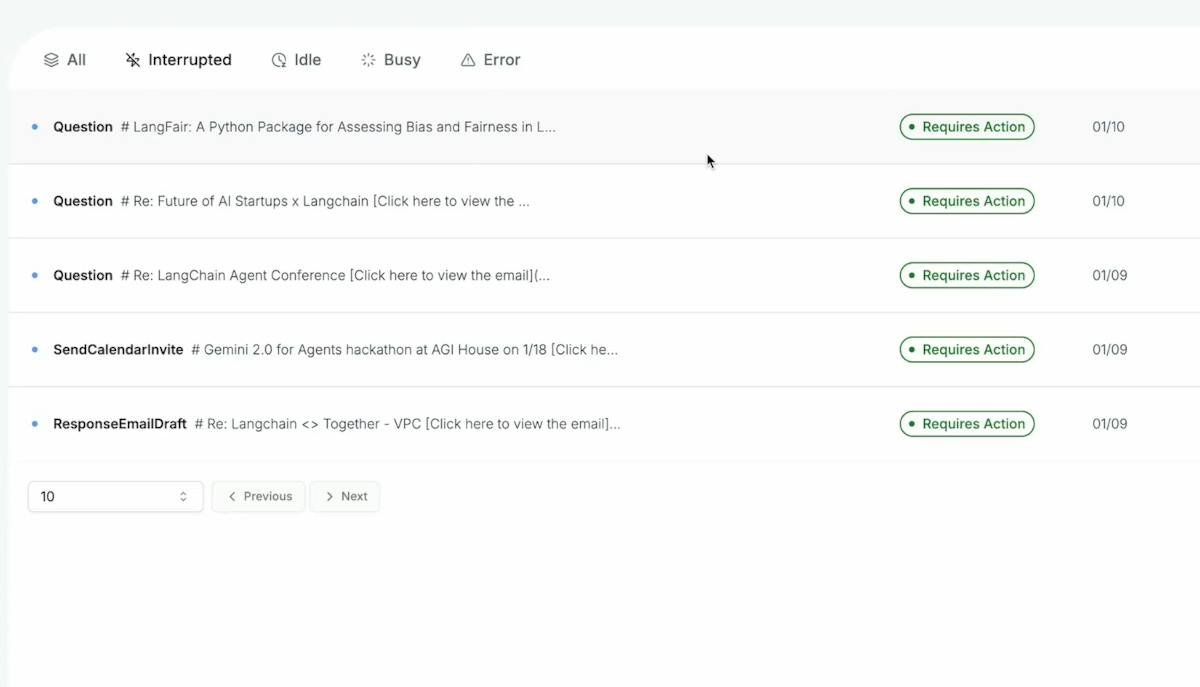Click the Error warning triangle icon

(467, 60)
